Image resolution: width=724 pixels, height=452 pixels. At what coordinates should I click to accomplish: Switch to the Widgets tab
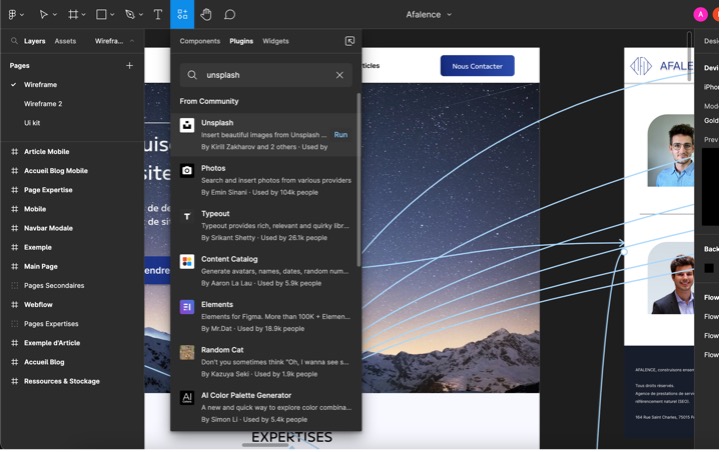[276, 41]
